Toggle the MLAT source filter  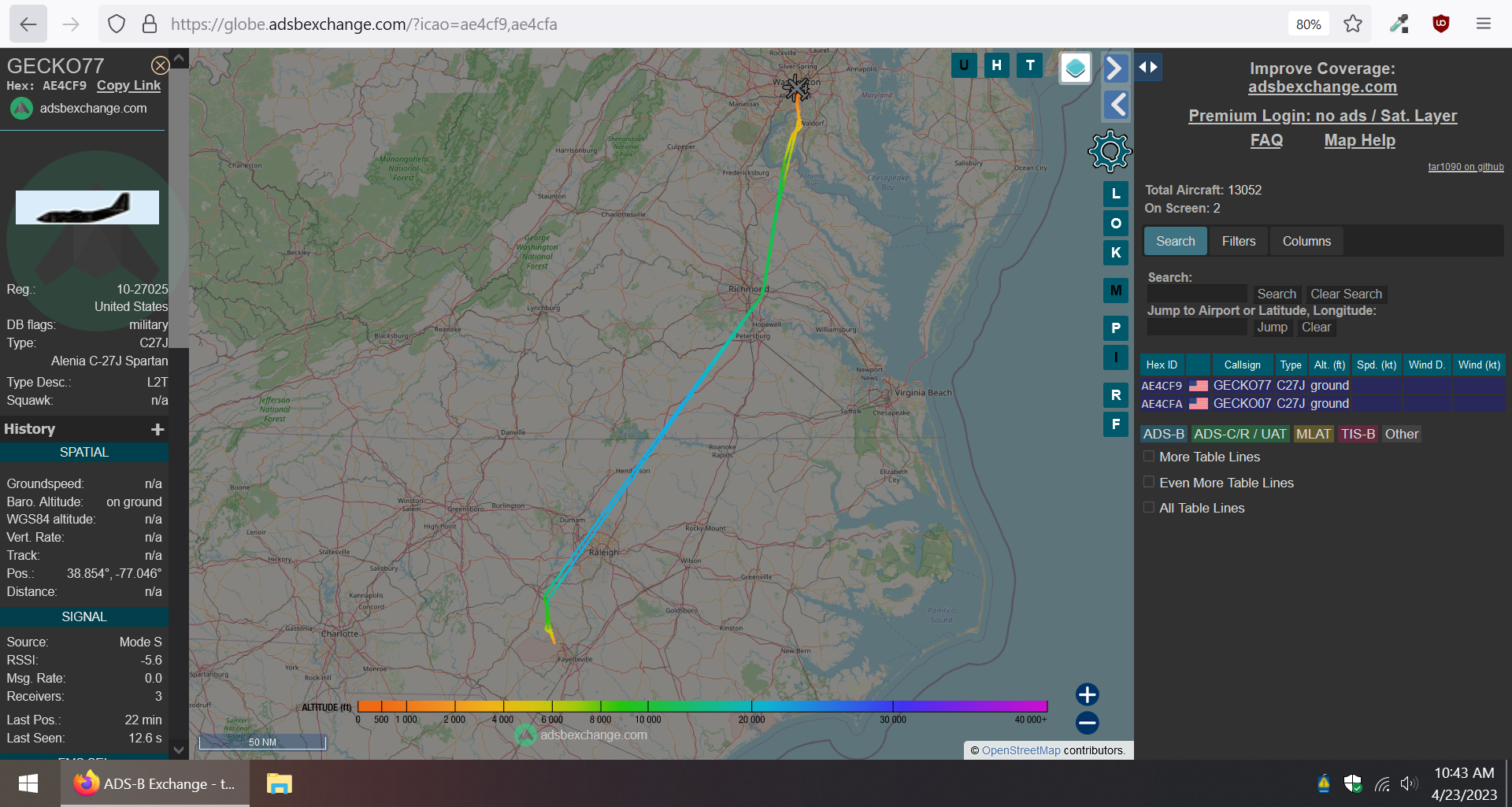[x=1314, y=434]
